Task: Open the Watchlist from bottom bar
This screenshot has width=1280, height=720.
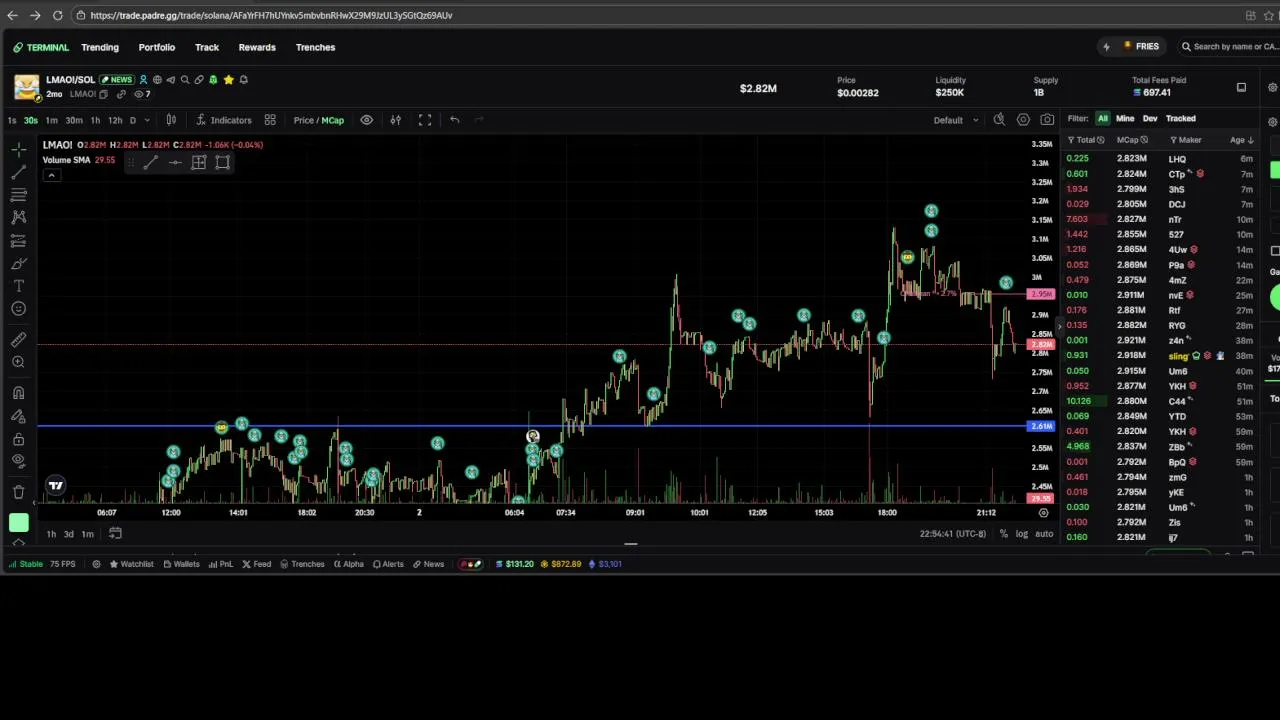Action: pyautogui.click(x=131, y=564)
